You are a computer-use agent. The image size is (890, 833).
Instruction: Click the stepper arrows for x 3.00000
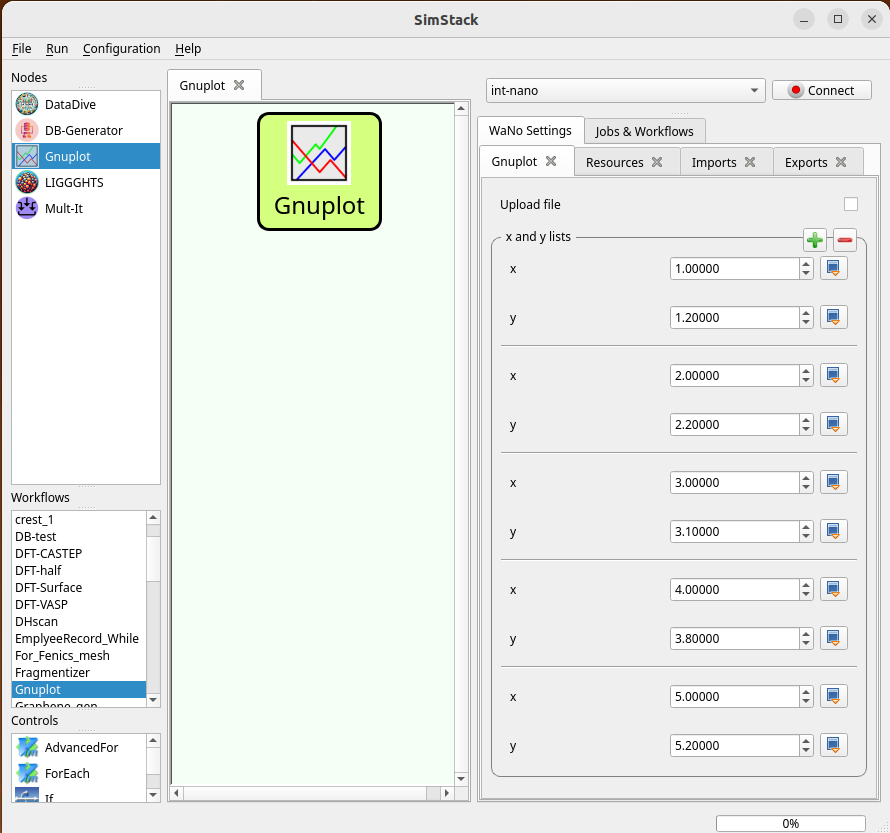806,482
